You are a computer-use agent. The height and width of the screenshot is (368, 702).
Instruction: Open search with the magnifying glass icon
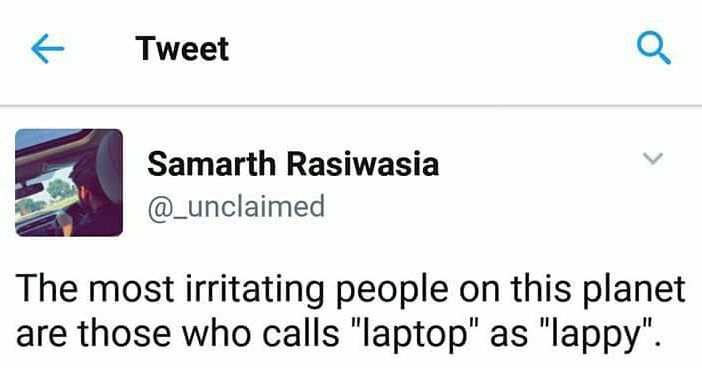click(x=654, y=48)
